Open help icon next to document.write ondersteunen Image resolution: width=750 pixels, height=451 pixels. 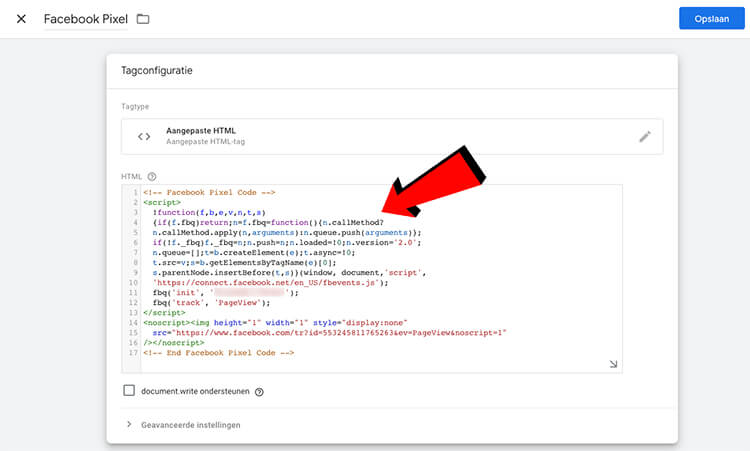pos(259,392)
